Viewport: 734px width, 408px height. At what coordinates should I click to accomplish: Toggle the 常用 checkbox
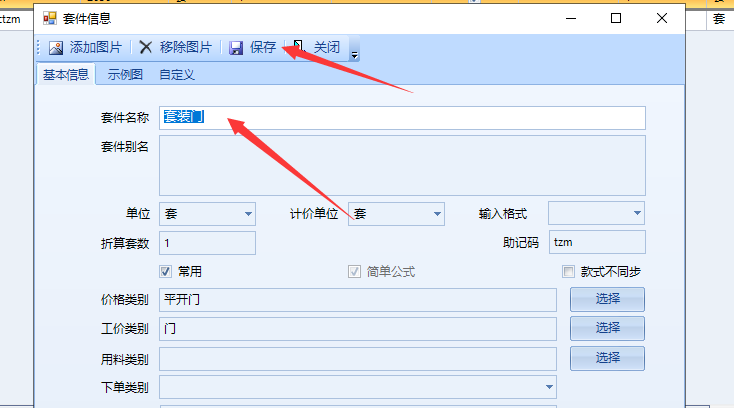tap(166, 272)
